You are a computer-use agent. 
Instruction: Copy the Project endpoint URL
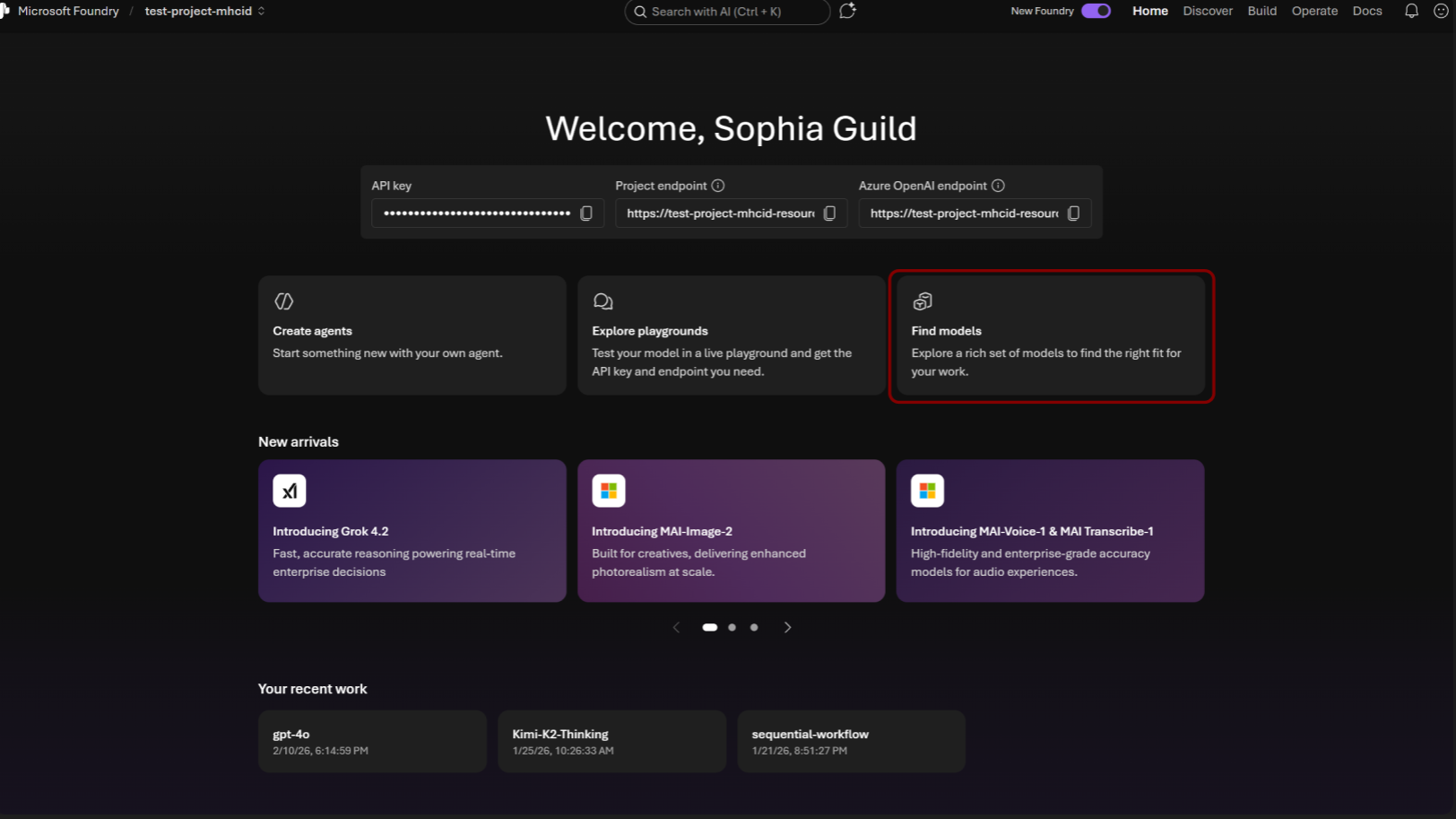pos(829,213)
